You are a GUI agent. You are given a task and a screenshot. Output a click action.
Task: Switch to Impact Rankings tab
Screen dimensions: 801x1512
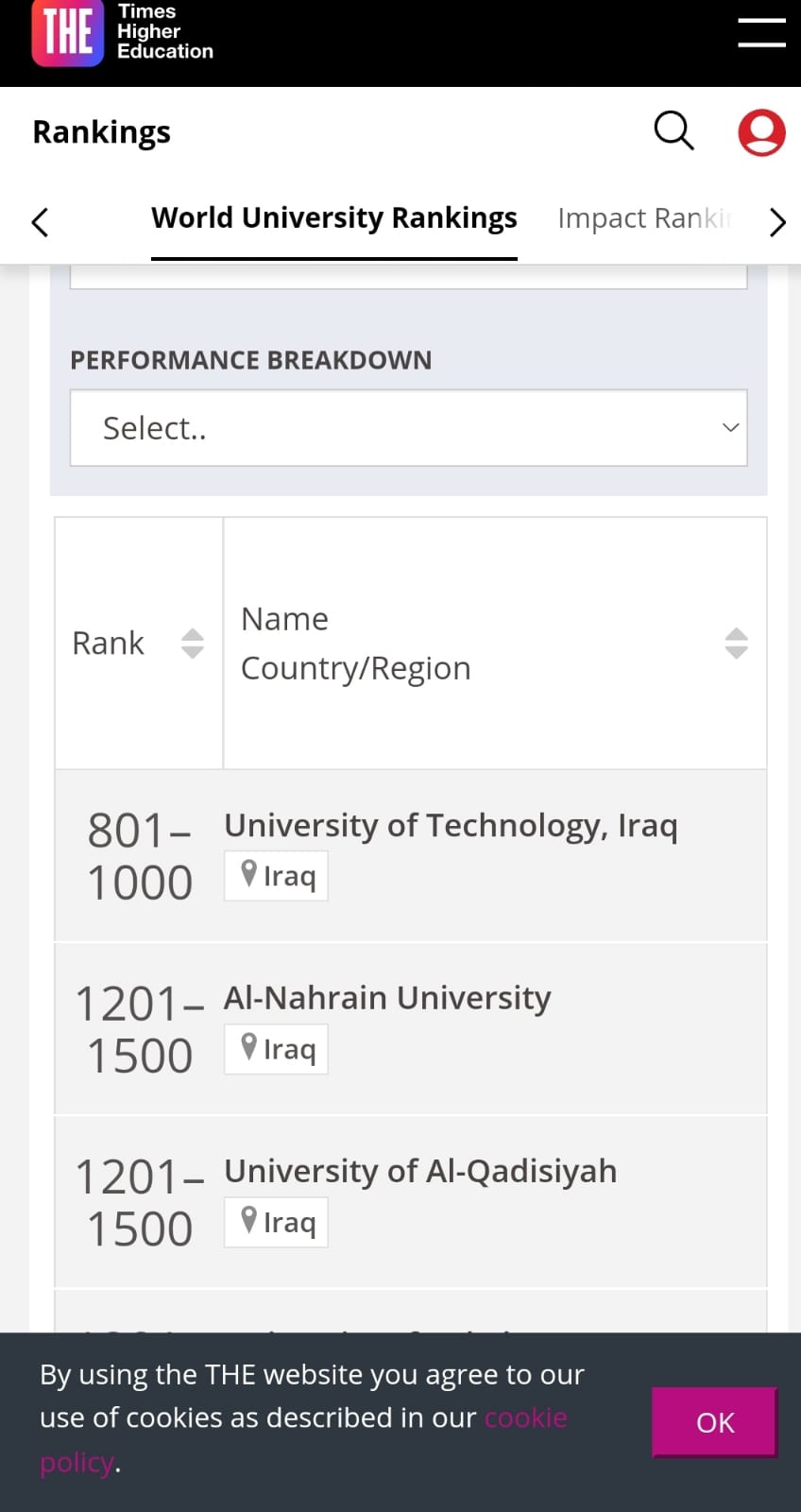point(644,218)
